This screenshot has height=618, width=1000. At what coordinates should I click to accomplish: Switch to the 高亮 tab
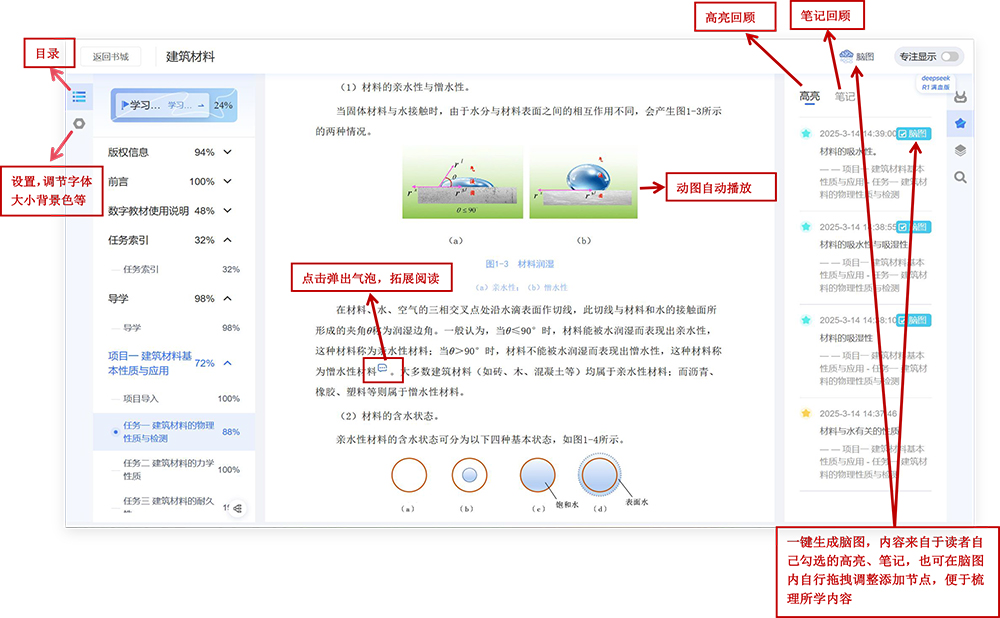pos(809,96)
